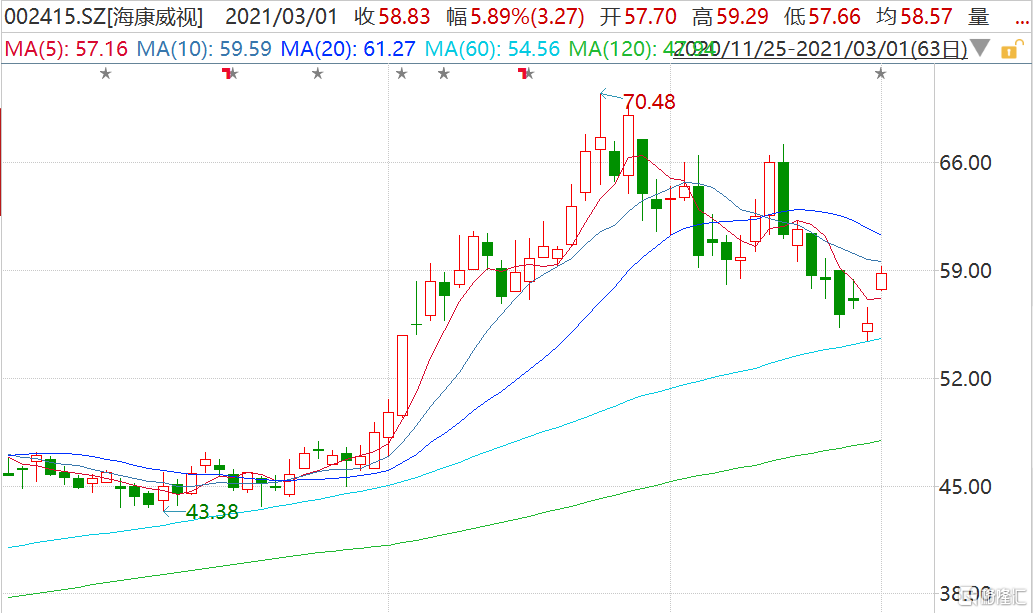Click the 量 volume label

pyautogui.click(x=980, y=16)
